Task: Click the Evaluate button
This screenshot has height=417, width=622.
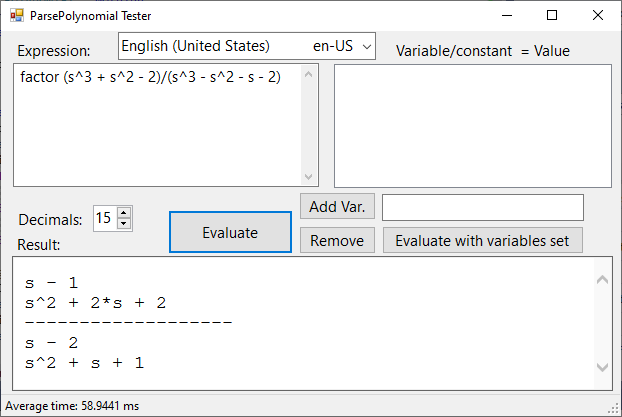Action: coord(230,232)
